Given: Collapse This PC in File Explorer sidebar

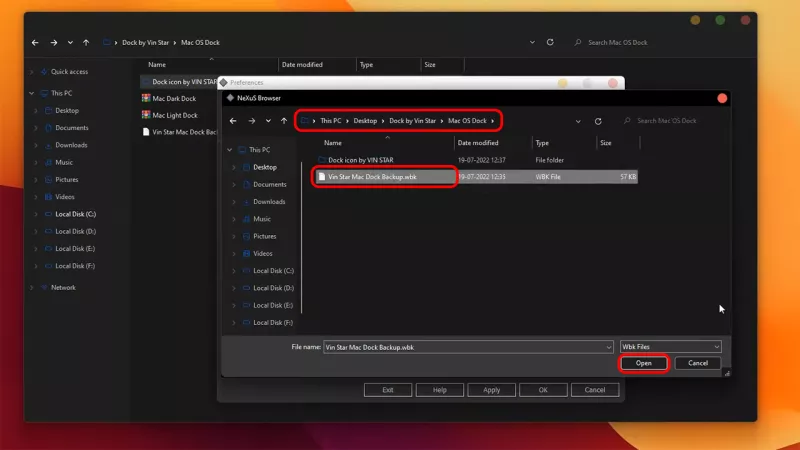Looking at the screenshot, I should click(x=32, y=93).
